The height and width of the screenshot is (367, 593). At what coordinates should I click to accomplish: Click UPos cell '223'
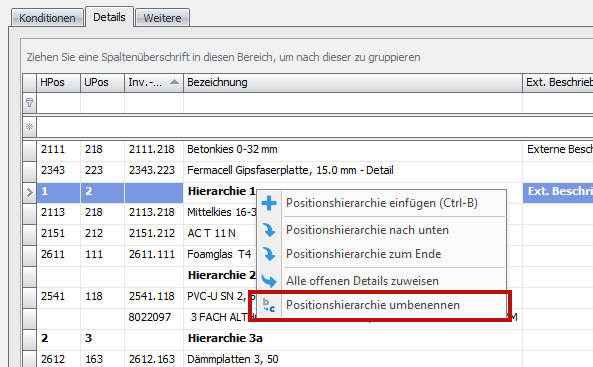102,171
